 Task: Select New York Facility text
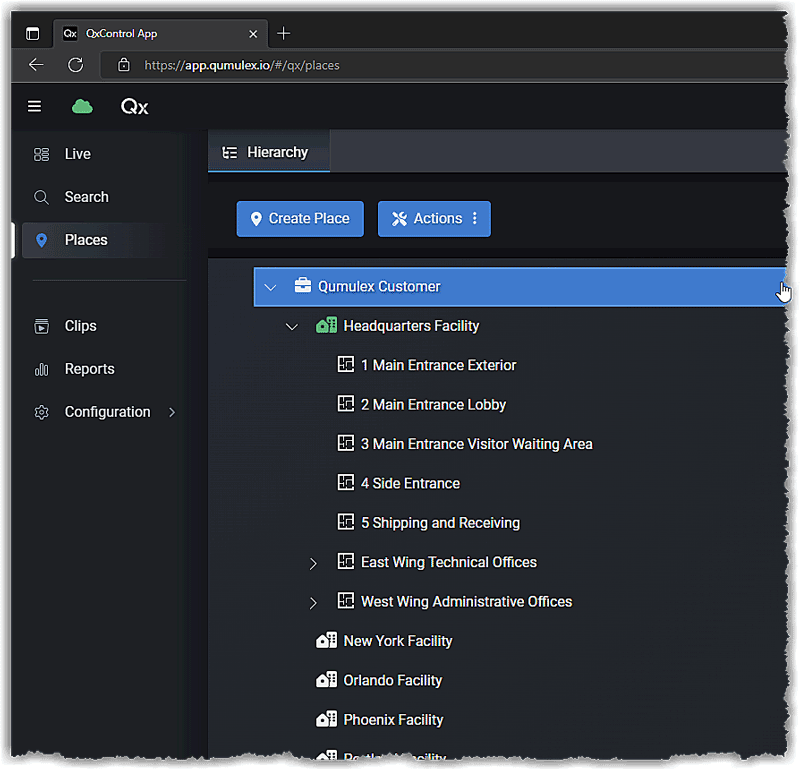[x=398, y=640]
